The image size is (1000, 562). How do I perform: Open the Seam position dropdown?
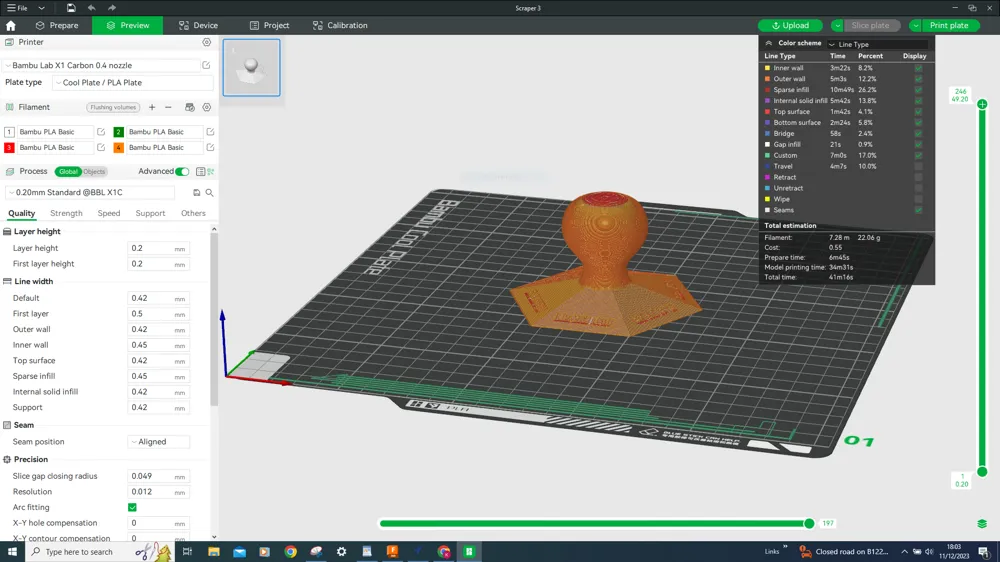click(158, 442)
